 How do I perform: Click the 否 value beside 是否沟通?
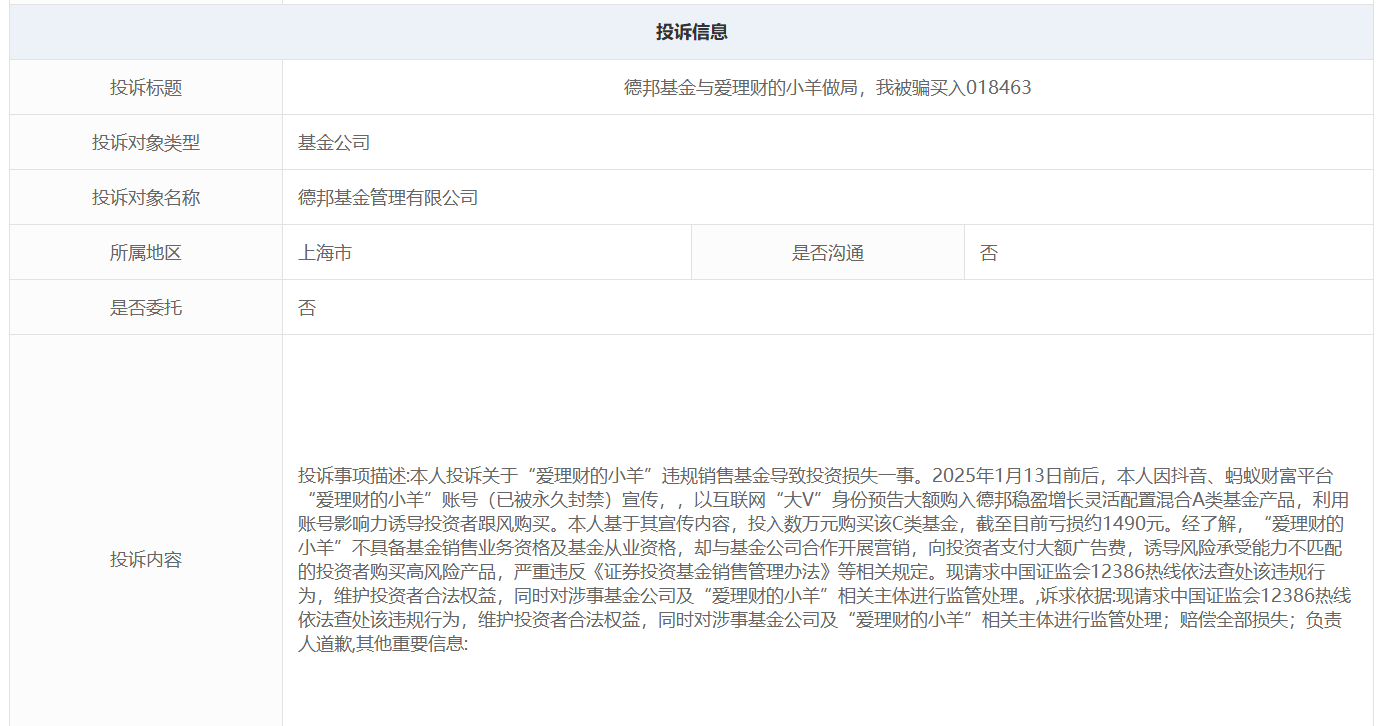989,253
